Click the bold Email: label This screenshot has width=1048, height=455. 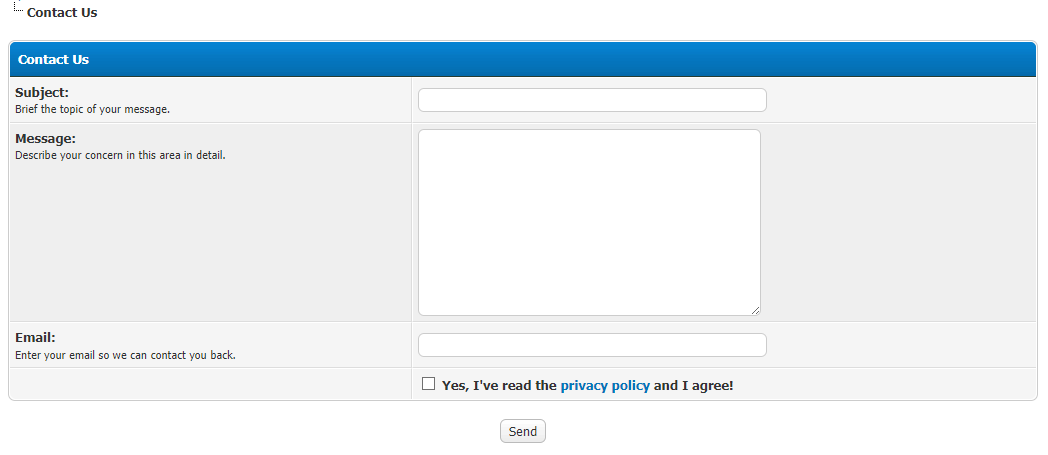coord(35,338)
